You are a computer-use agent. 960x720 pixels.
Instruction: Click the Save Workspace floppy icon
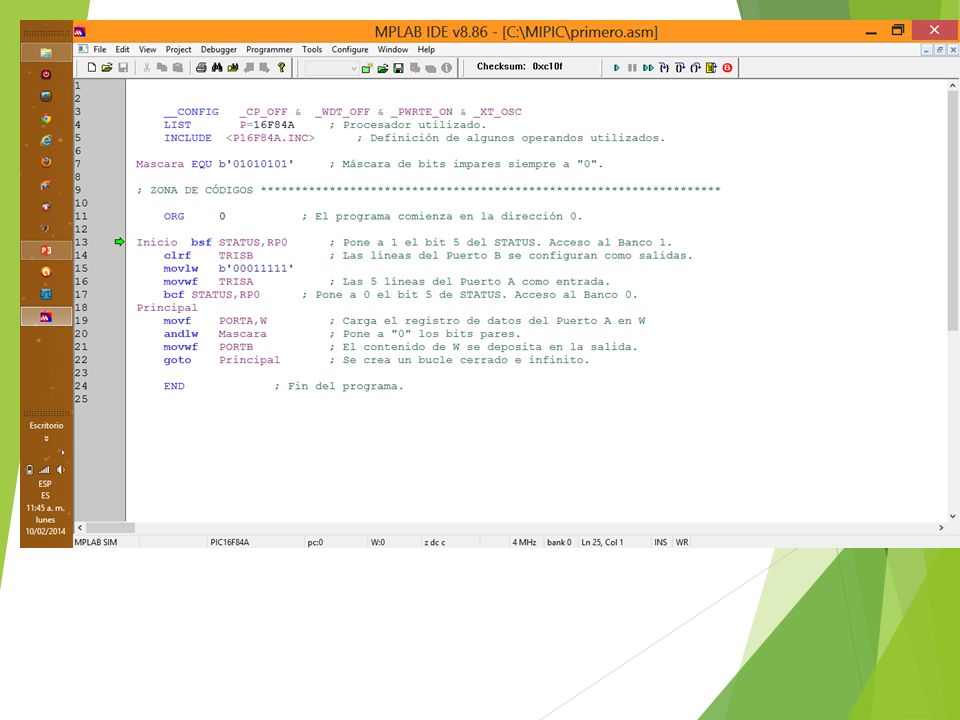tap(399, 68)
